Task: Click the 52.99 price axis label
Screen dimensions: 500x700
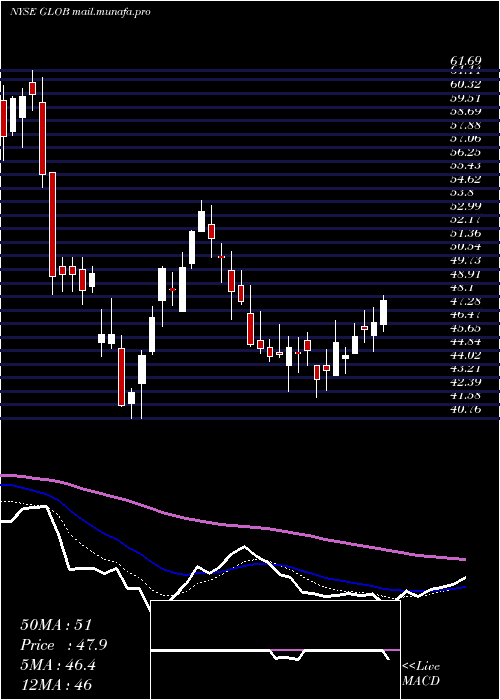Action: pos(465,206)
